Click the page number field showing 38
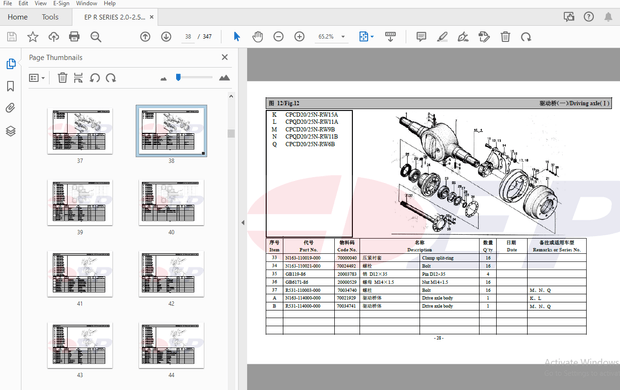This screenshot has width=620, height=390. click(x=188, y=37)
